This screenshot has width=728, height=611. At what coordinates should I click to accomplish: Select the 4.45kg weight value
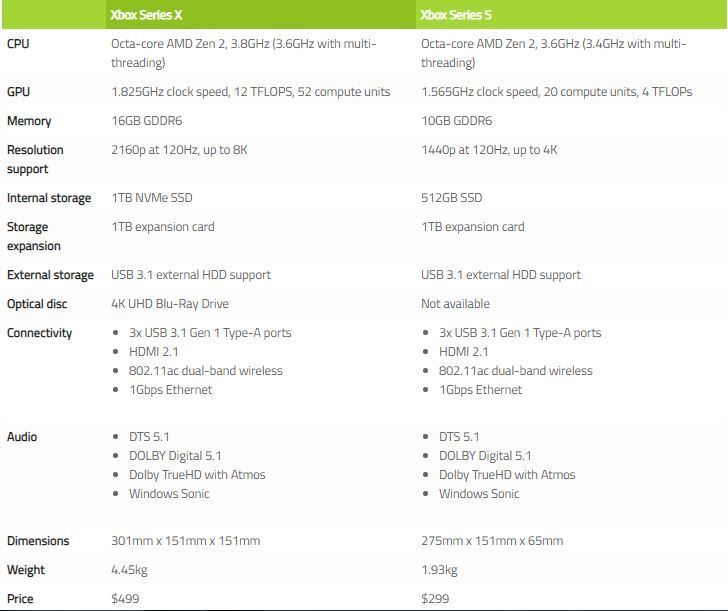click(129, 570)
